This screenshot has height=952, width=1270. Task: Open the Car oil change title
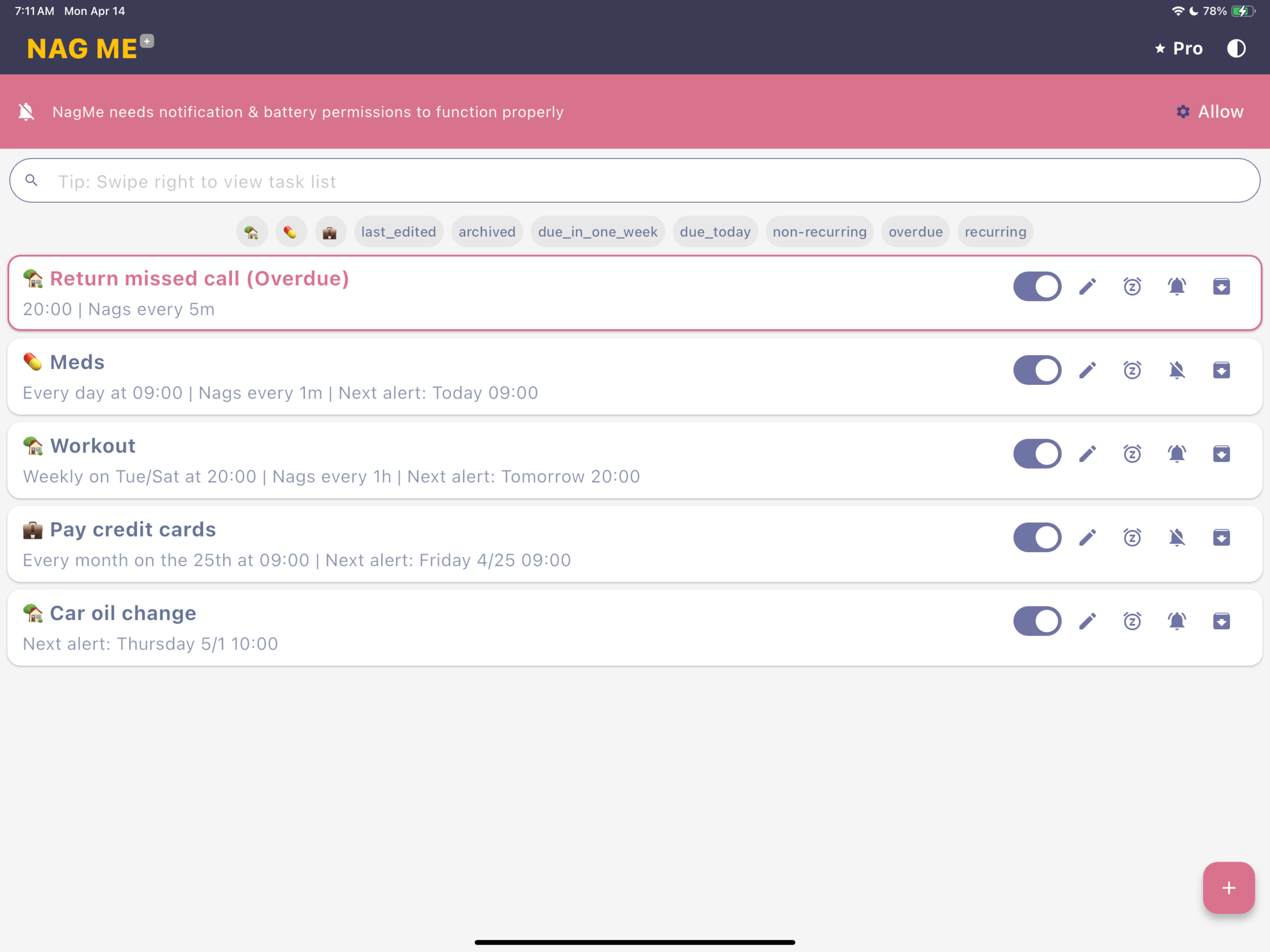click(x=123, y=613)
